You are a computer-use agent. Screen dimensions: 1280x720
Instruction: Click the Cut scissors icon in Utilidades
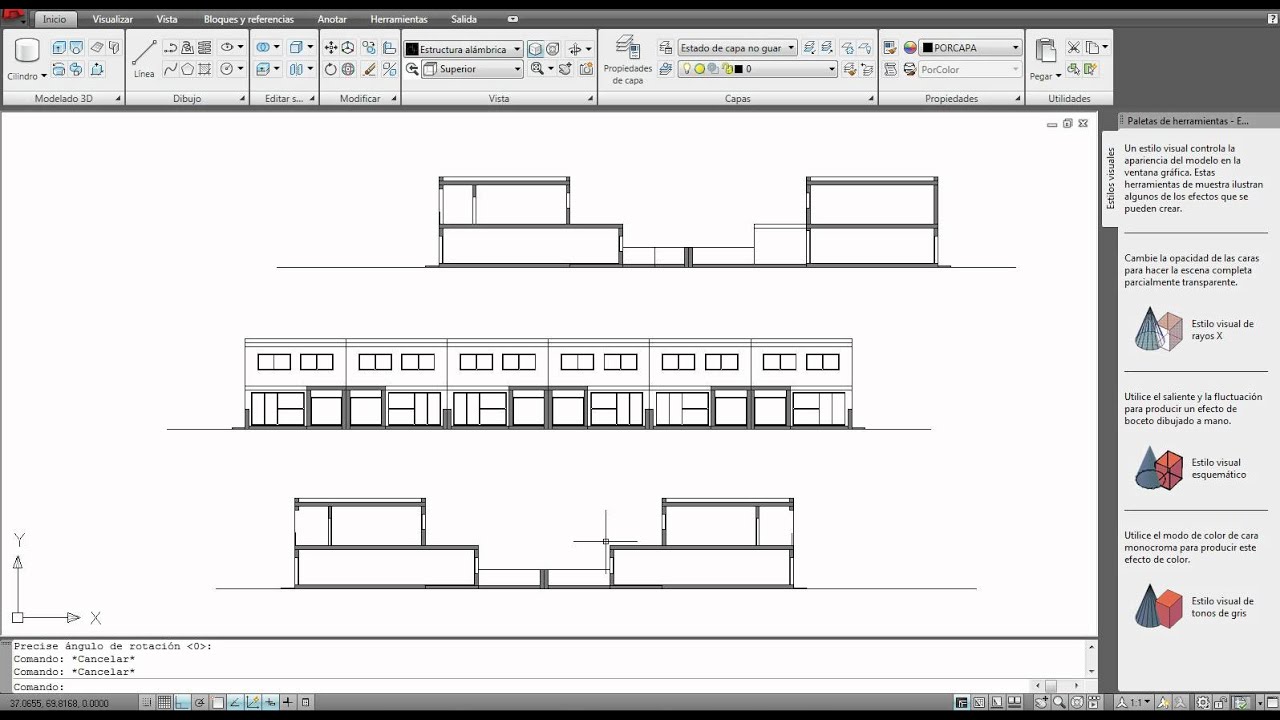point(1074,47)
